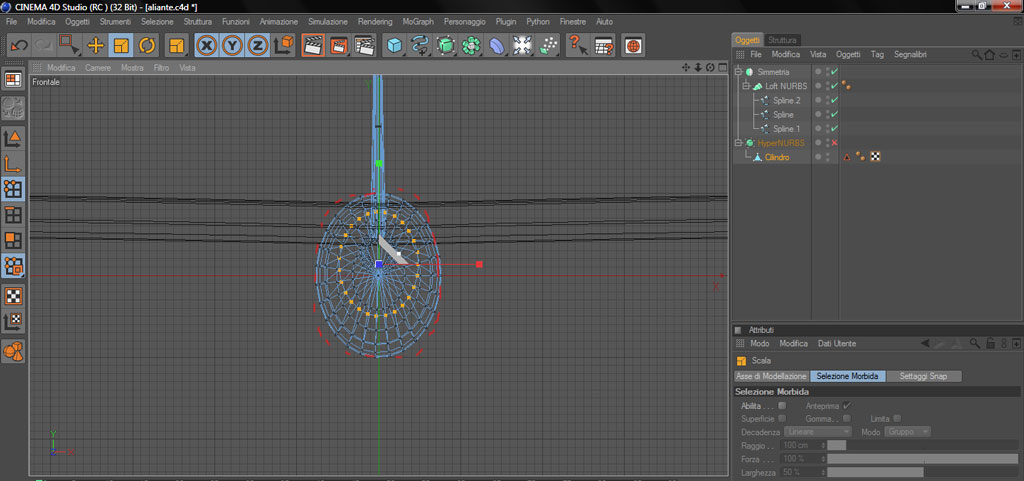Add a Cube primitive object

[395, 45]
